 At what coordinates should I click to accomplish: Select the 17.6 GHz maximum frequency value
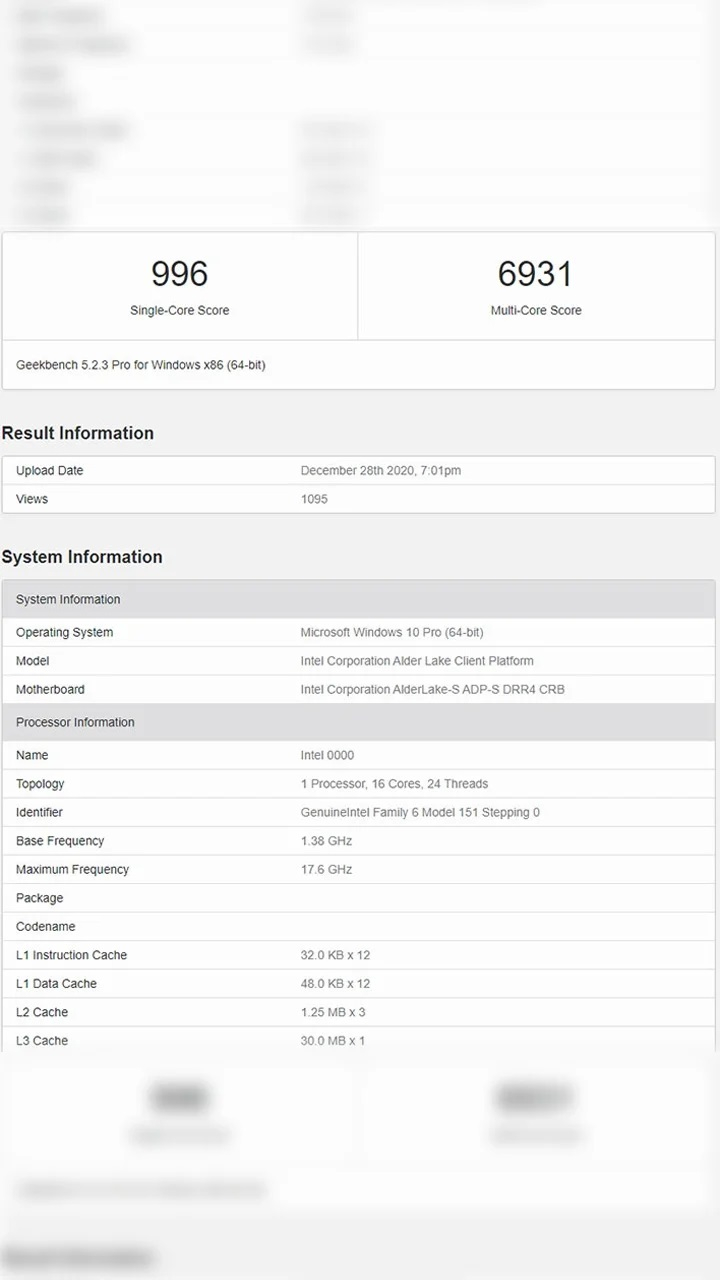(x=327, y=870)
